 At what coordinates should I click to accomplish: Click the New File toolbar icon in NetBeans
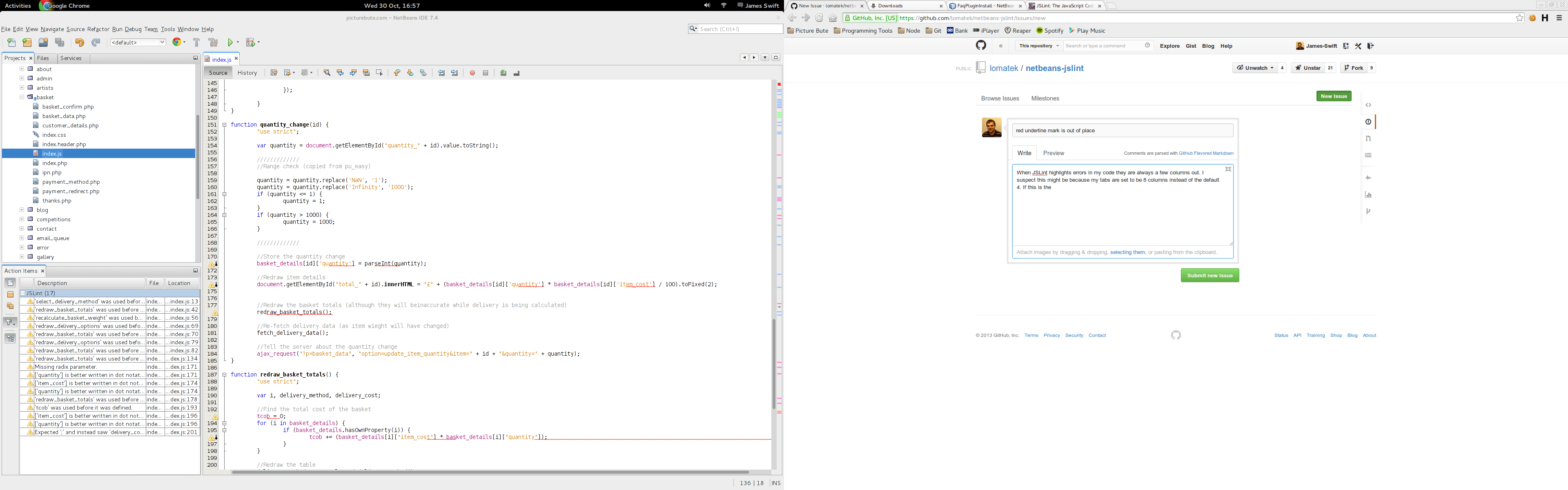[11, 42]
